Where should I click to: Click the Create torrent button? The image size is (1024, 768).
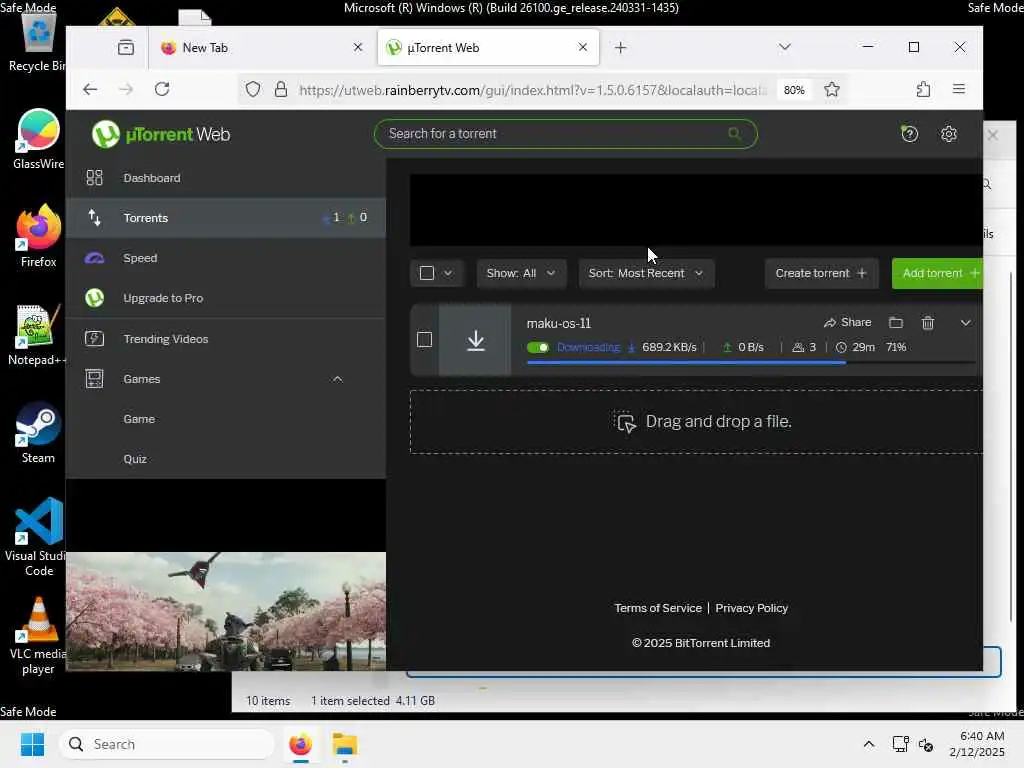821,273
